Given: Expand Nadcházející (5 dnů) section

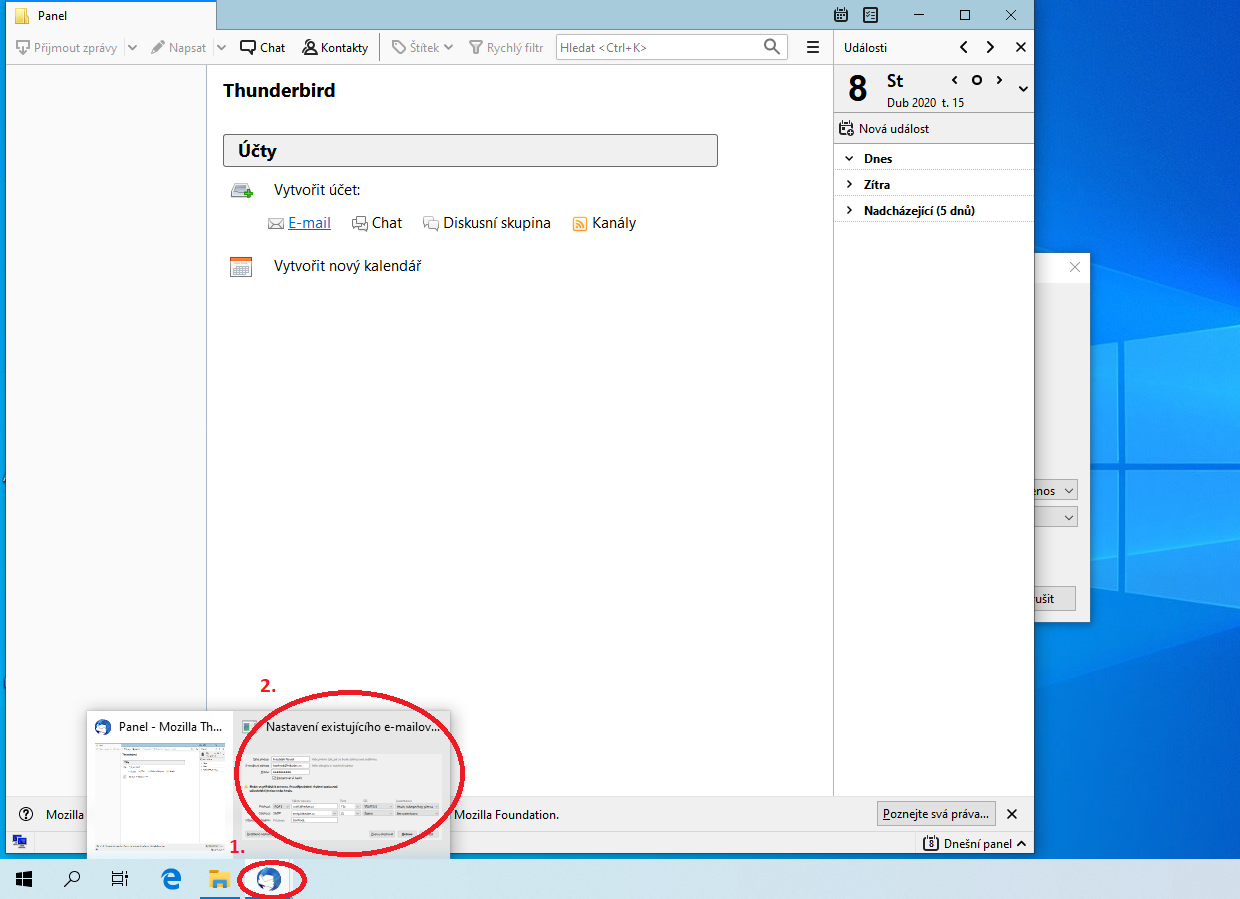Looking at the screenshot, I should [849, 210].
